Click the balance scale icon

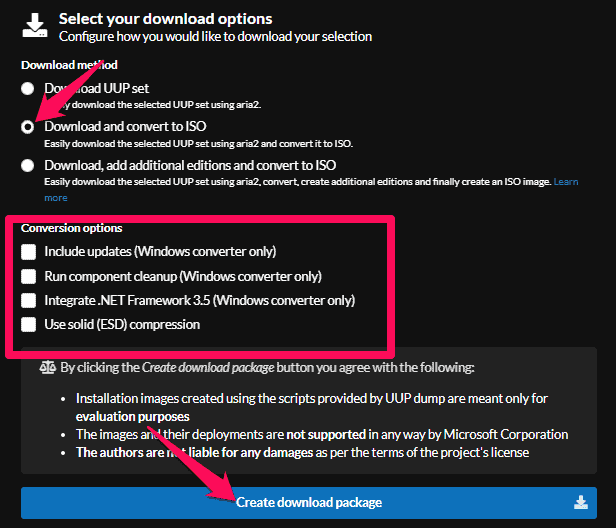click(x=47, y=367)
